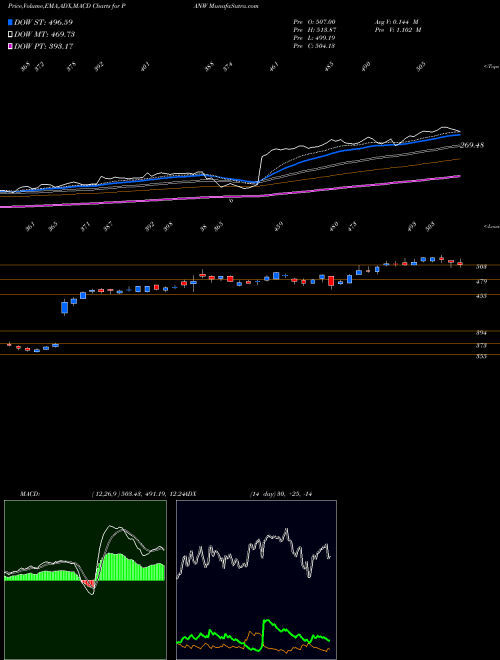Click the '401' tops row value
The width and height of the screenshot is (500, 660).
pos(145,67)
